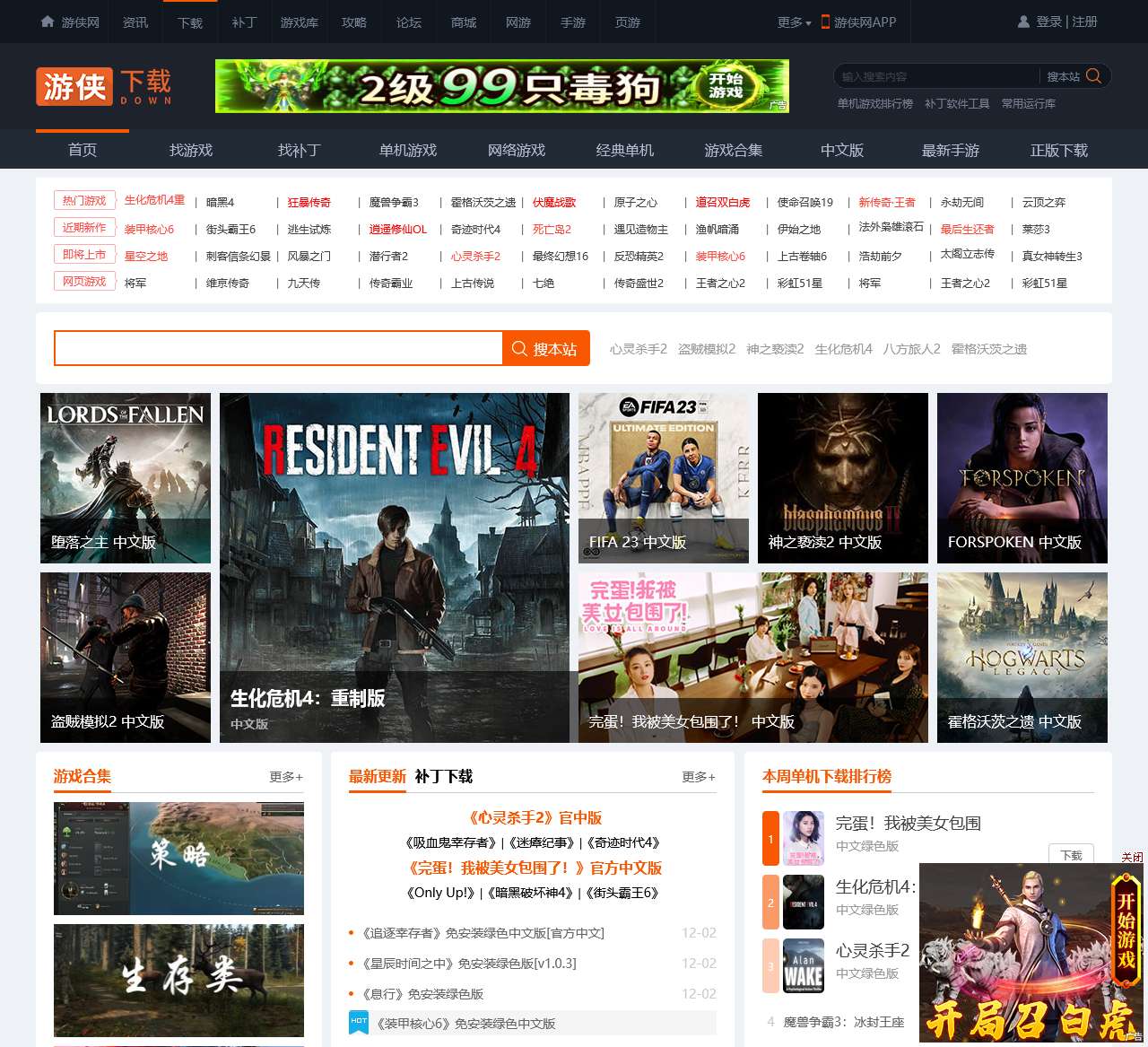Click the 网页游戏 category tag
The width and height of the screenshot is (1148, 1047).
pyautogui.click(x=84, y=282)
